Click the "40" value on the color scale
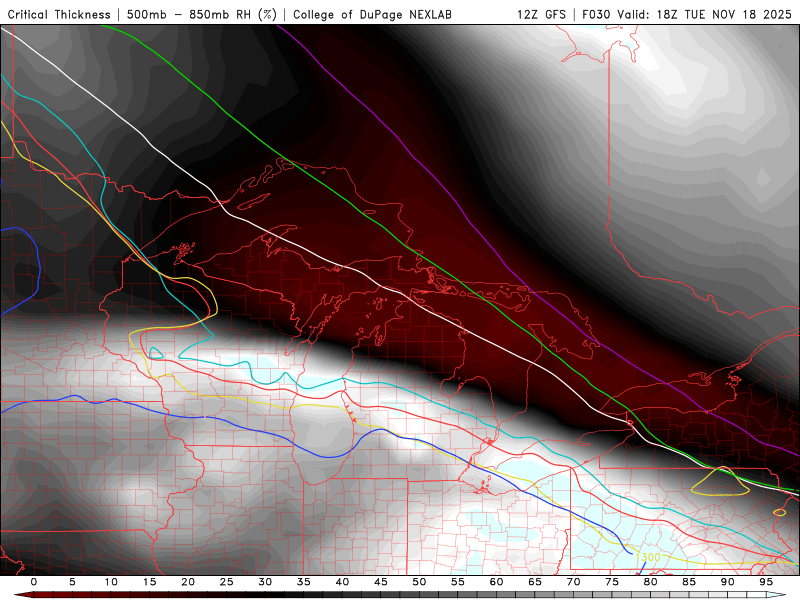800x600 pixels. (342, 582)
